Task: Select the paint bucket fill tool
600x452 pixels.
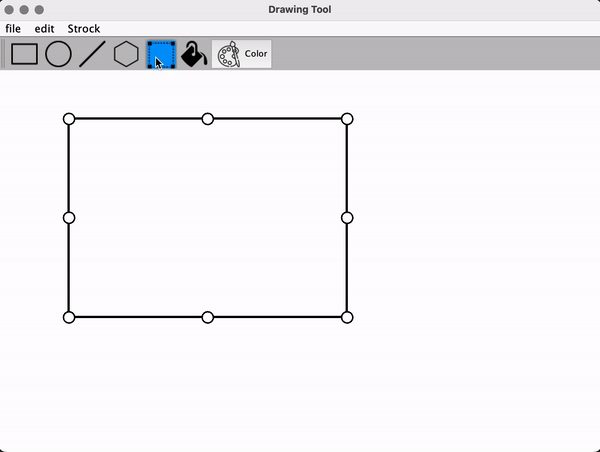Action: pos(194,54)
